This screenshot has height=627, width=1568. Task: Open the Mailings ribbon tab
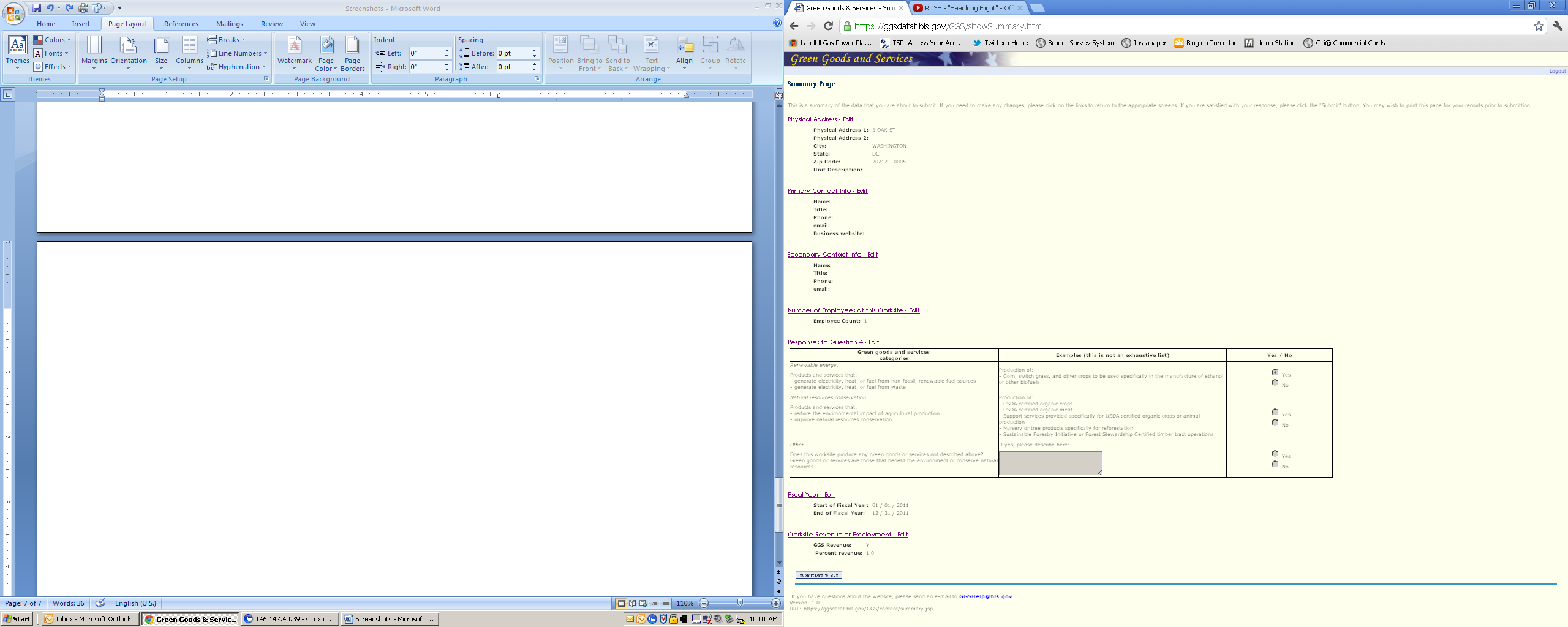point(230,24)
